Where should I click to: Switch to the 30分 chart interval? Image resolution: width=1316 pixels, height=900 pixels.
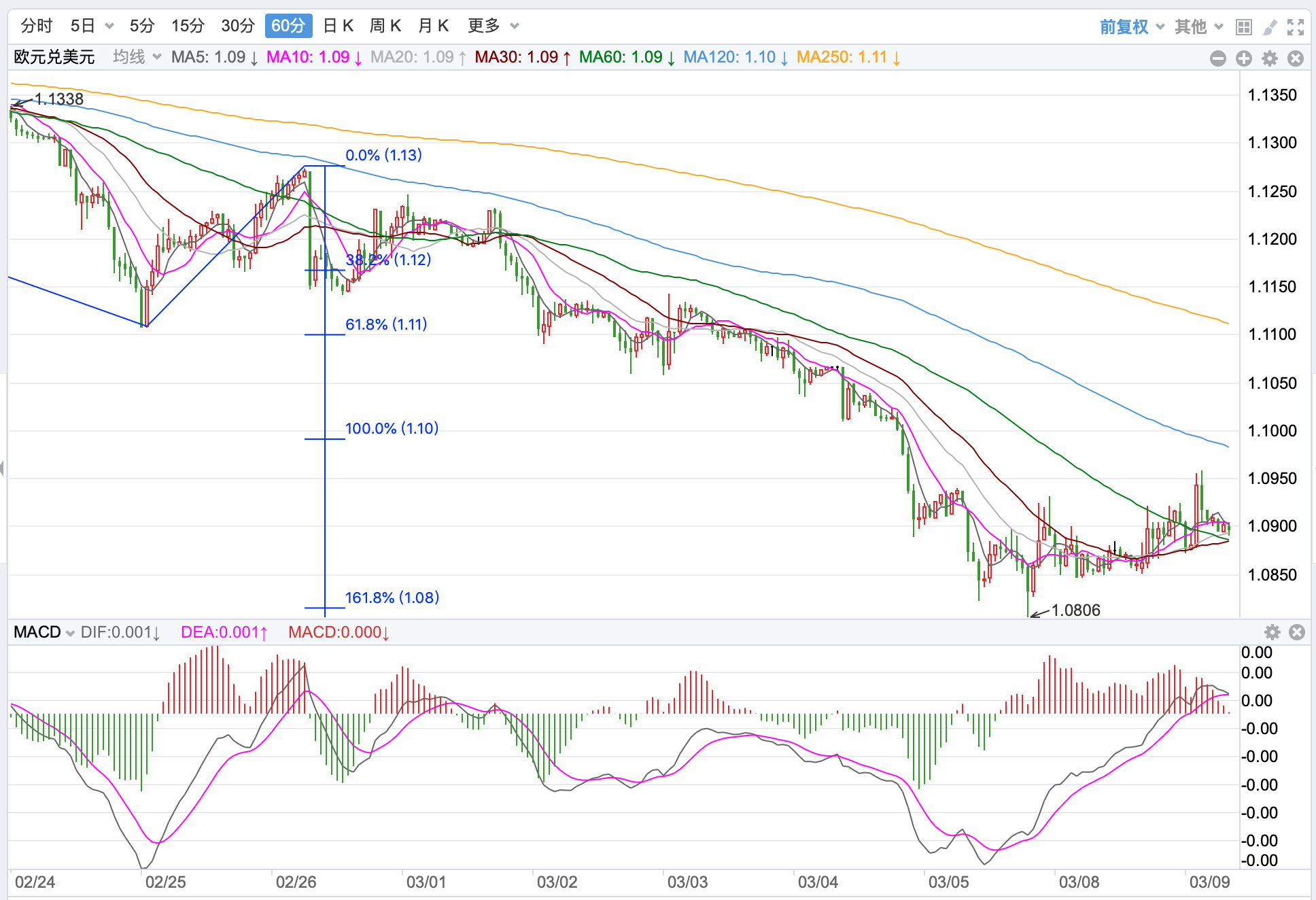[x=238, y=26]
